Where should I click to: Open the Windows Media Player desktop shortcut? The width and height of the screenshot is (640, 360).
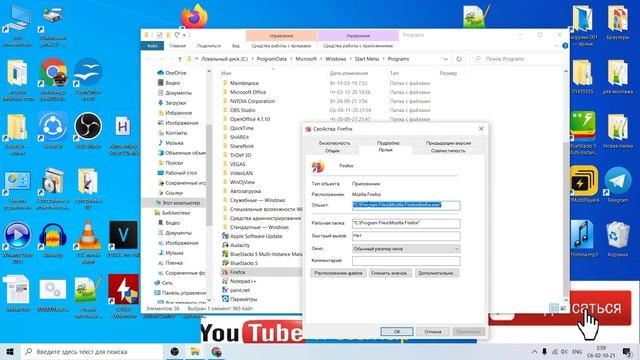(17, 242)
